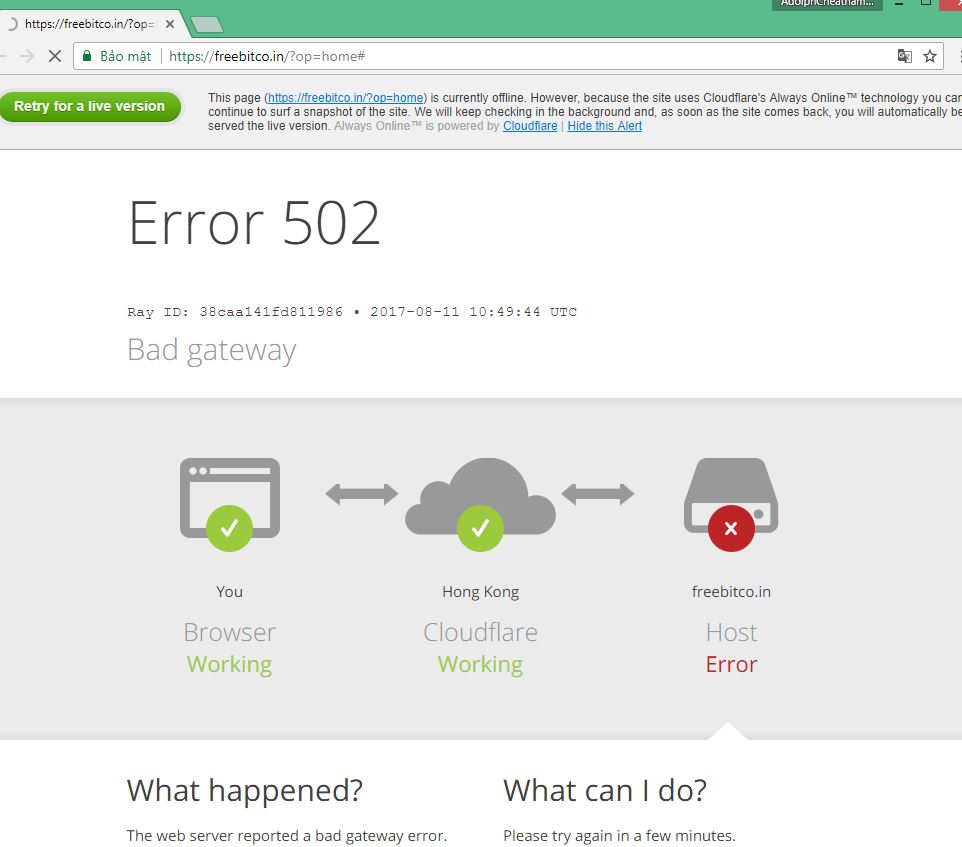Click the green padlock security icon
Screen dimensions: 962x847
coord(87,56)
